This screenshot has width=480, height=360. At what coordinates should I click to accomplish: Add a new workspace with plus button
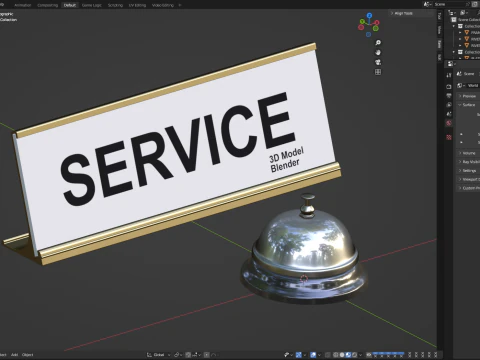click(180, 5)
